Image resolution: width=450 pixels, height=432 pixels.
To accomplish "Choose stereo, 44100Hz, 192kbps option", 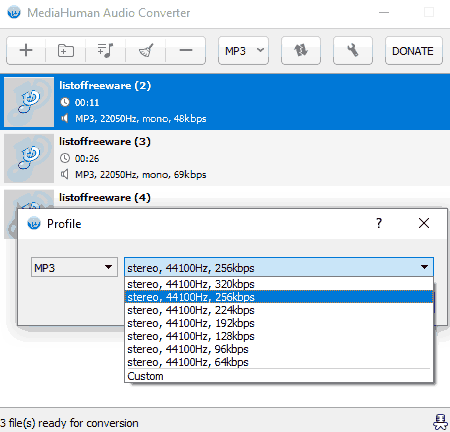I will pos(279,323).
